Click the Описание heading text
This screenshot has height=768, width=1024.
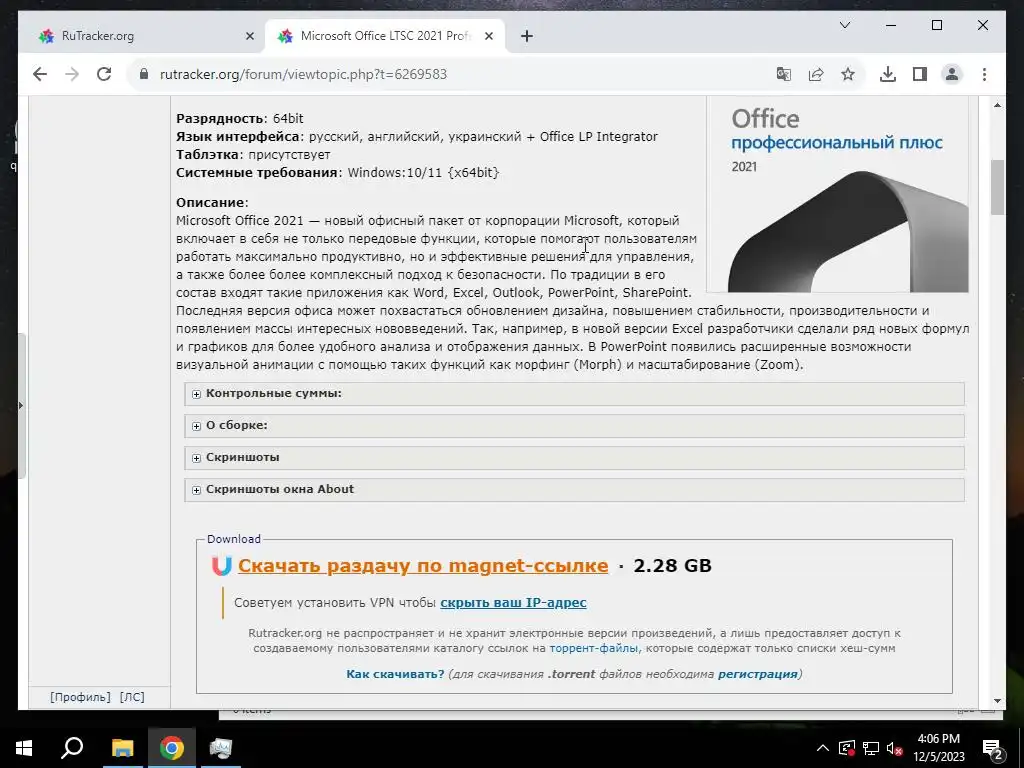tap(210, 202)
